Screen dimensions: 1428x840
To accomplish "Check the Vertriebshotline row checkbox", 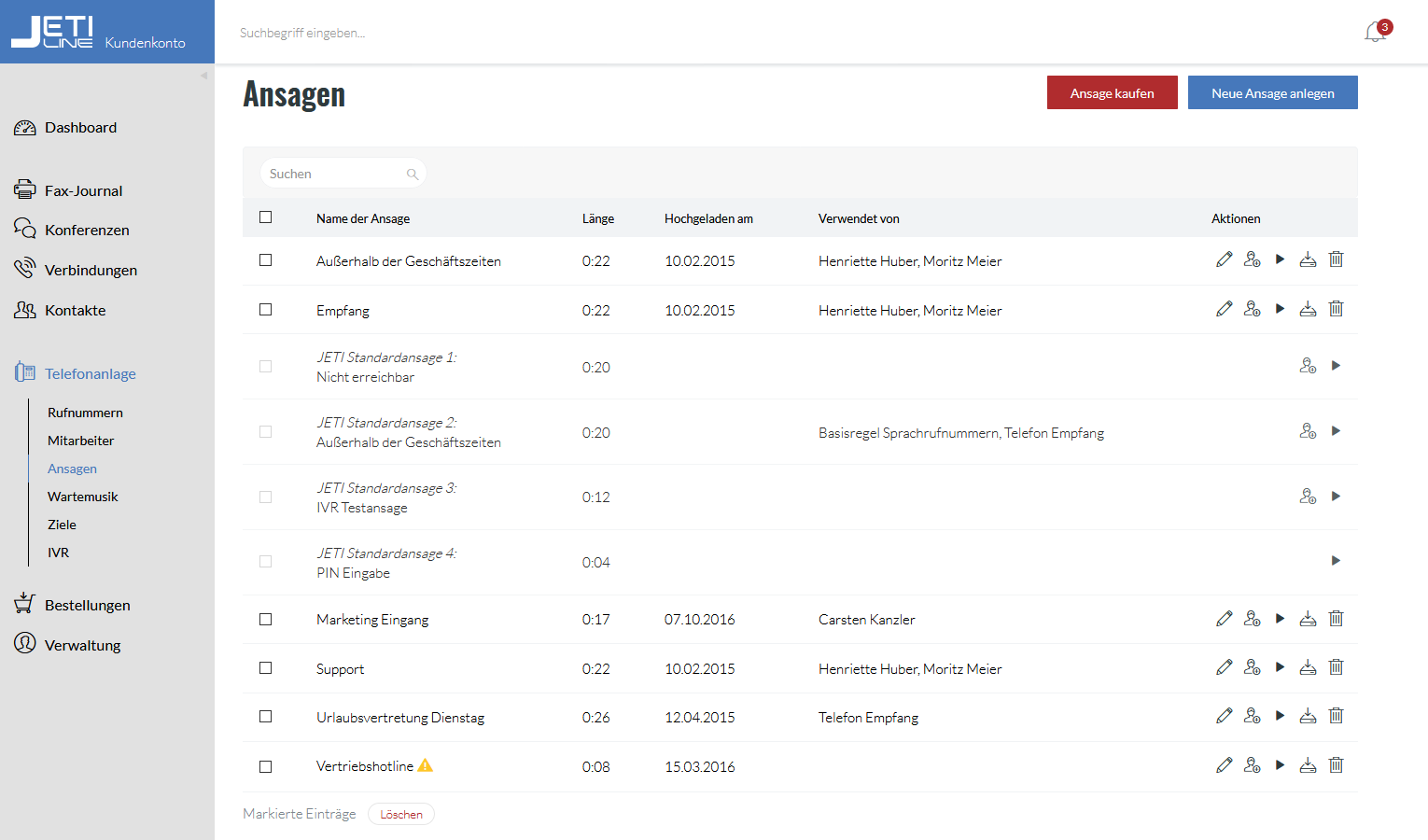I will (266, 766).
